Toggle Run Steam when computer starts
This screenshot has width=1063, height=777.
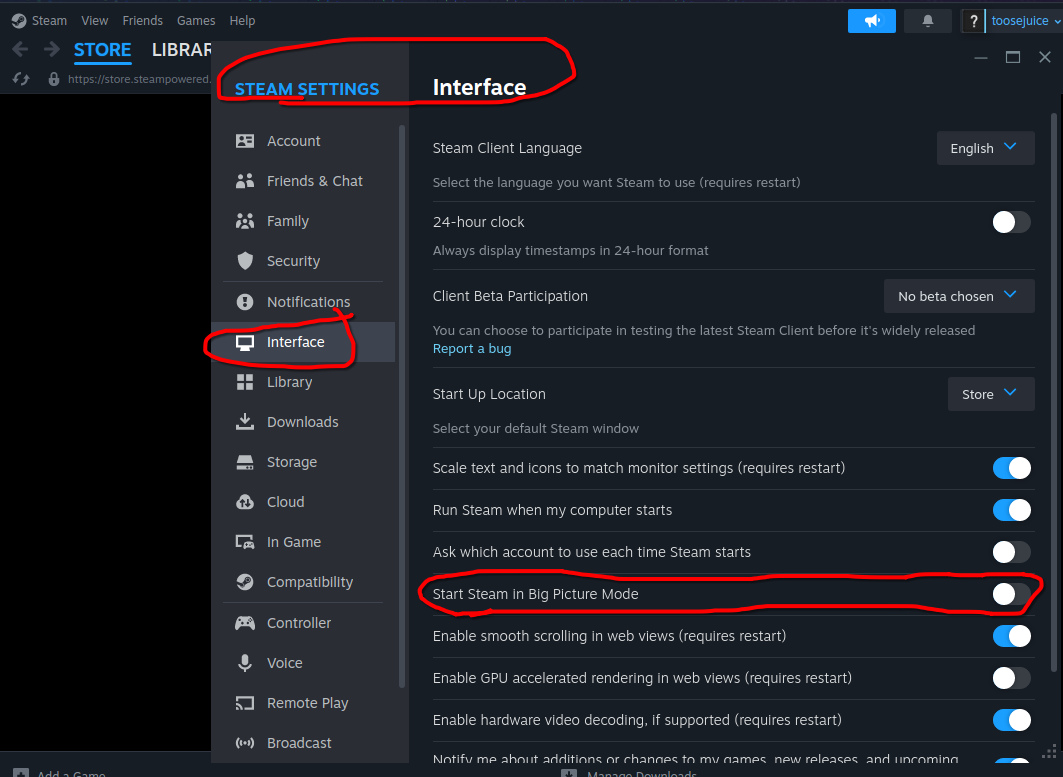(x=1011, y=511)
